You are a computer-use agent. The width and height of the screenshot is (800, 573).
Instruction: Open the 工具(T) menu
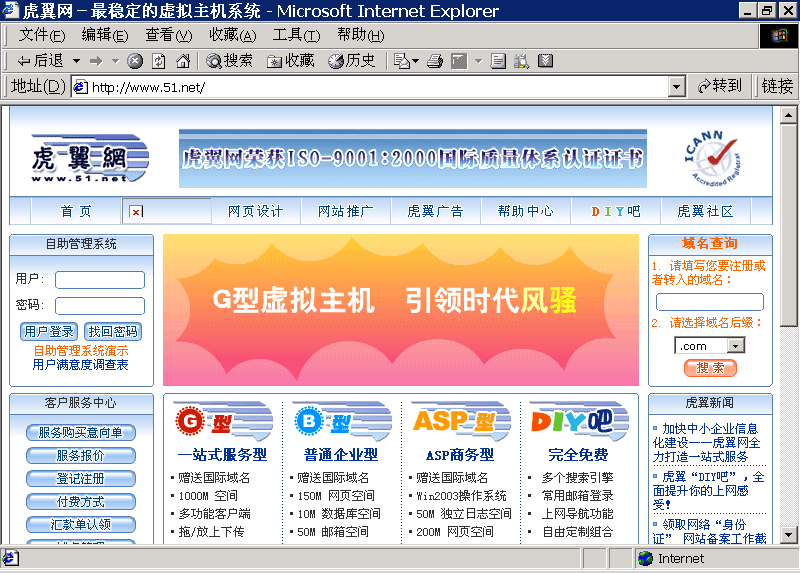pos(296,35)
